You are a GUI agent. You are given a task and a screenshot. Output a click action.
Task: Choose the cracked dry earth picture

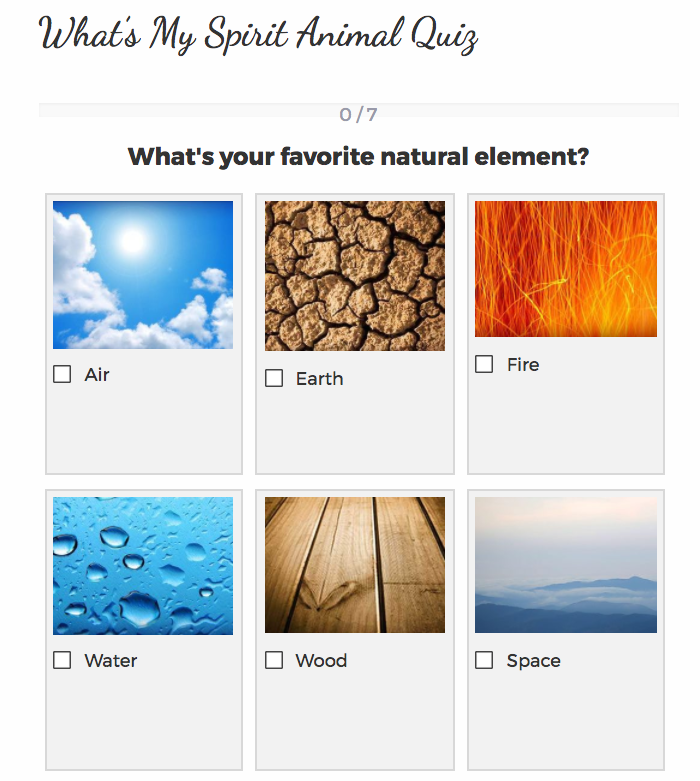[355, 276]
